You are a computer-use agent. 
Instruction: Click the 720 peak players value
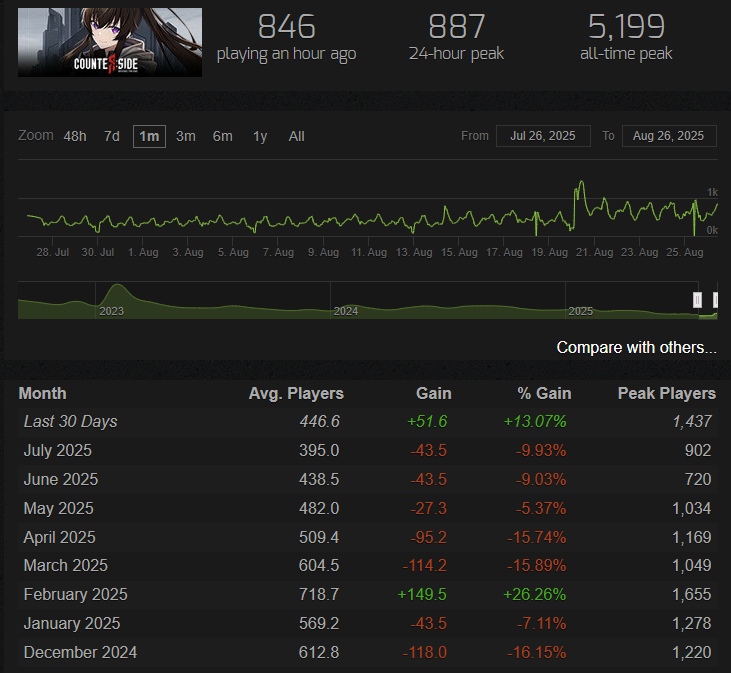[x=698, y=479]
